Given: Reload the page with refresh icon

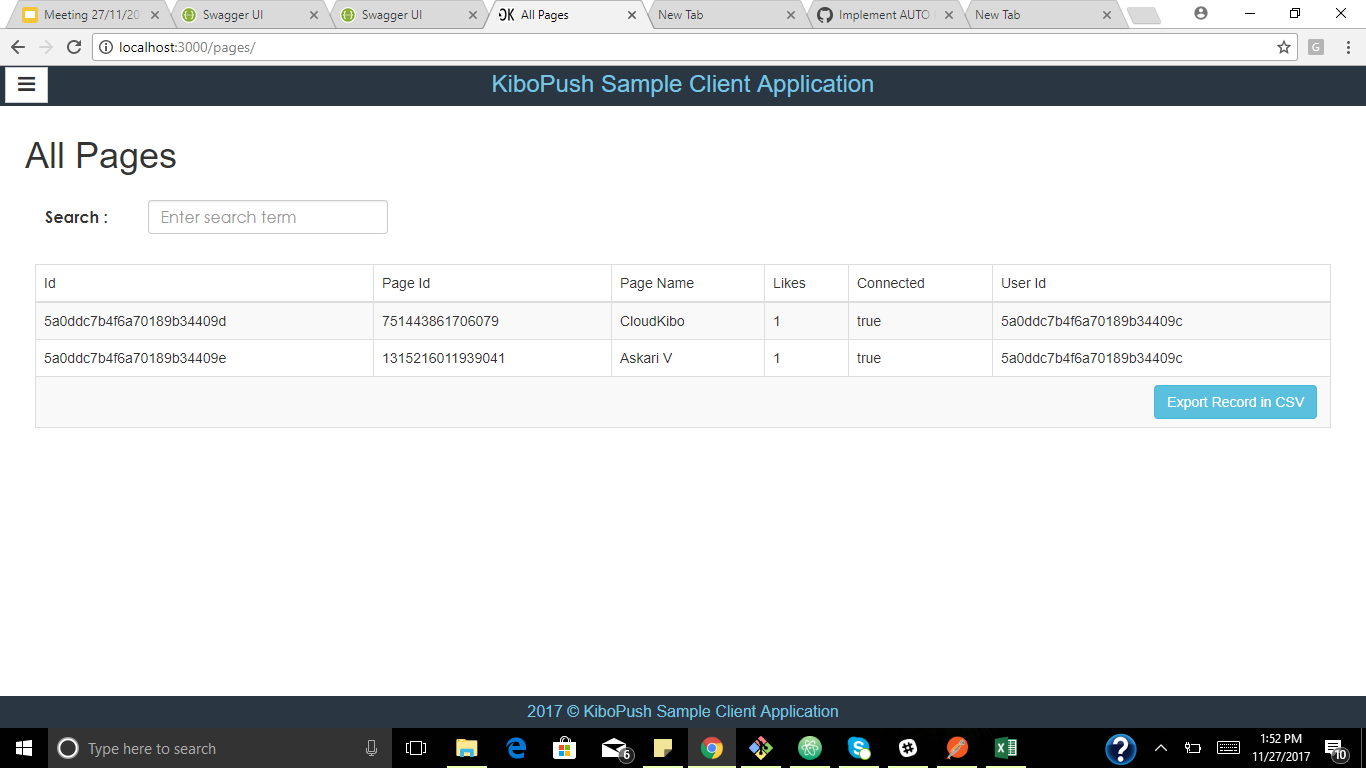Looking at the screenshot, I should point(73,47).
